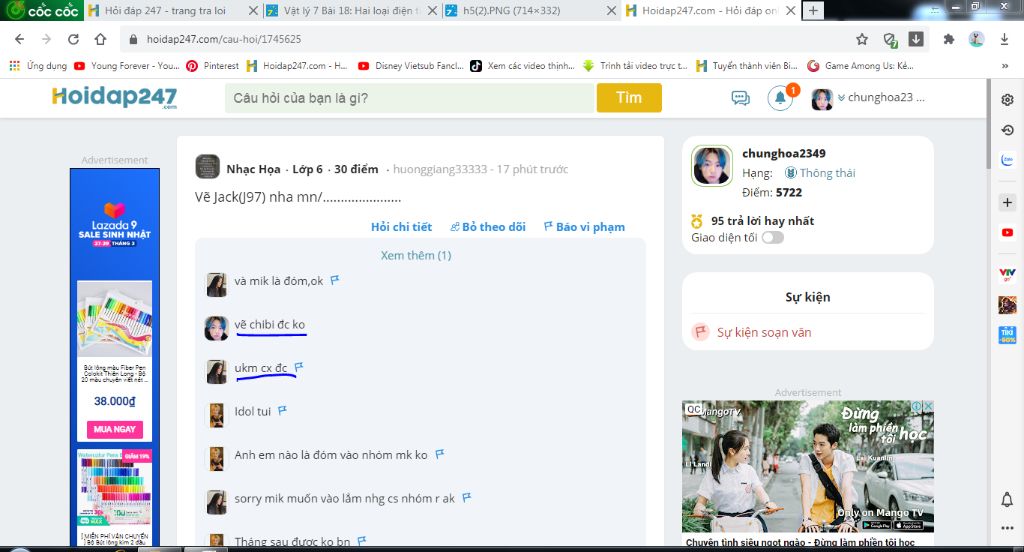Open the VTV icon in the sidebar

point(1008,274)
